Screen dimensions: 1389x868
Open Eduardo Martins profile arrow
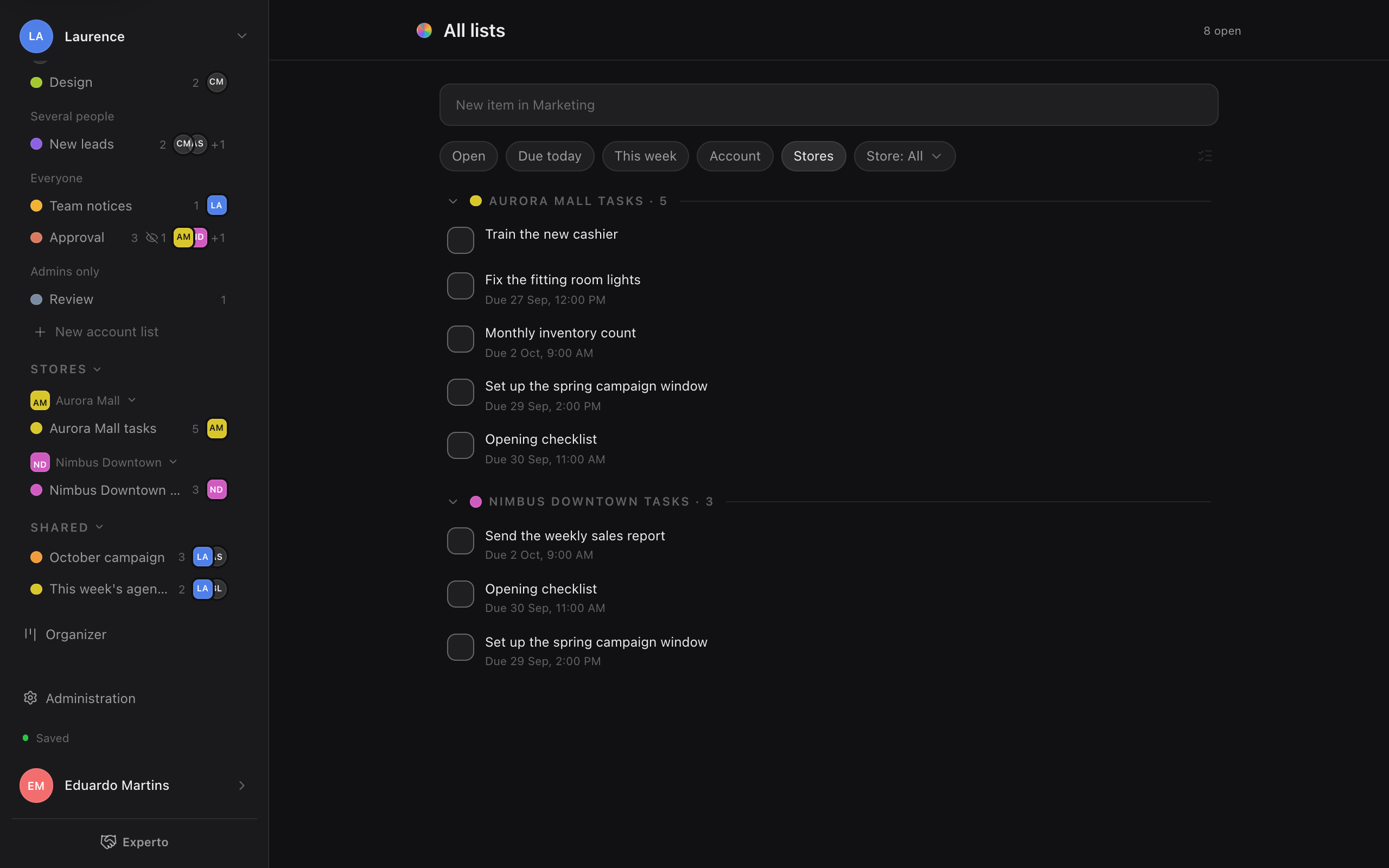241,786
